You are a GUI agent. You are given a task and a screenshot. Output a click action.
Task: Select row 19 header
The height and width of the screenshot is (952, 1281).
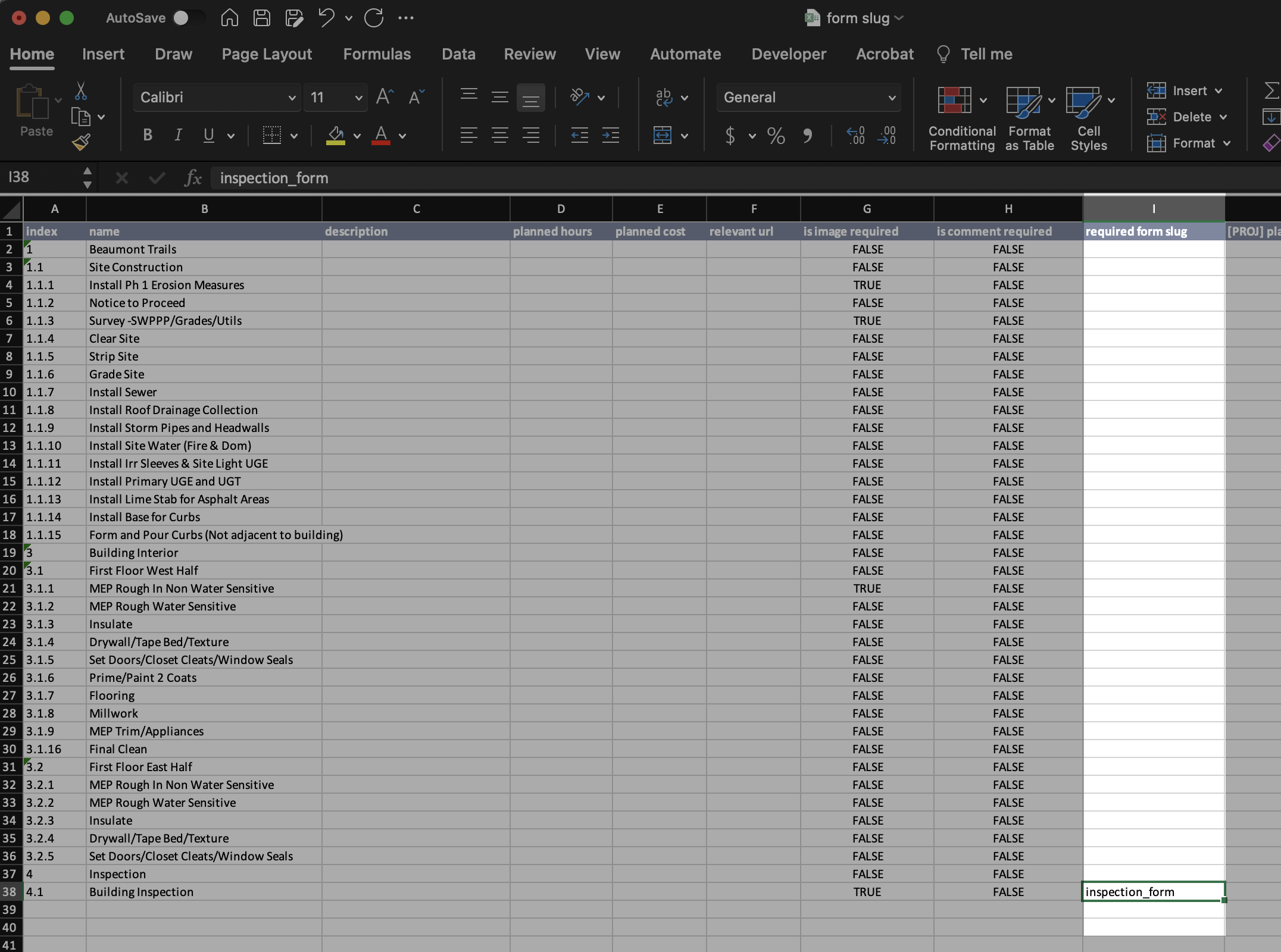[11, 553]
